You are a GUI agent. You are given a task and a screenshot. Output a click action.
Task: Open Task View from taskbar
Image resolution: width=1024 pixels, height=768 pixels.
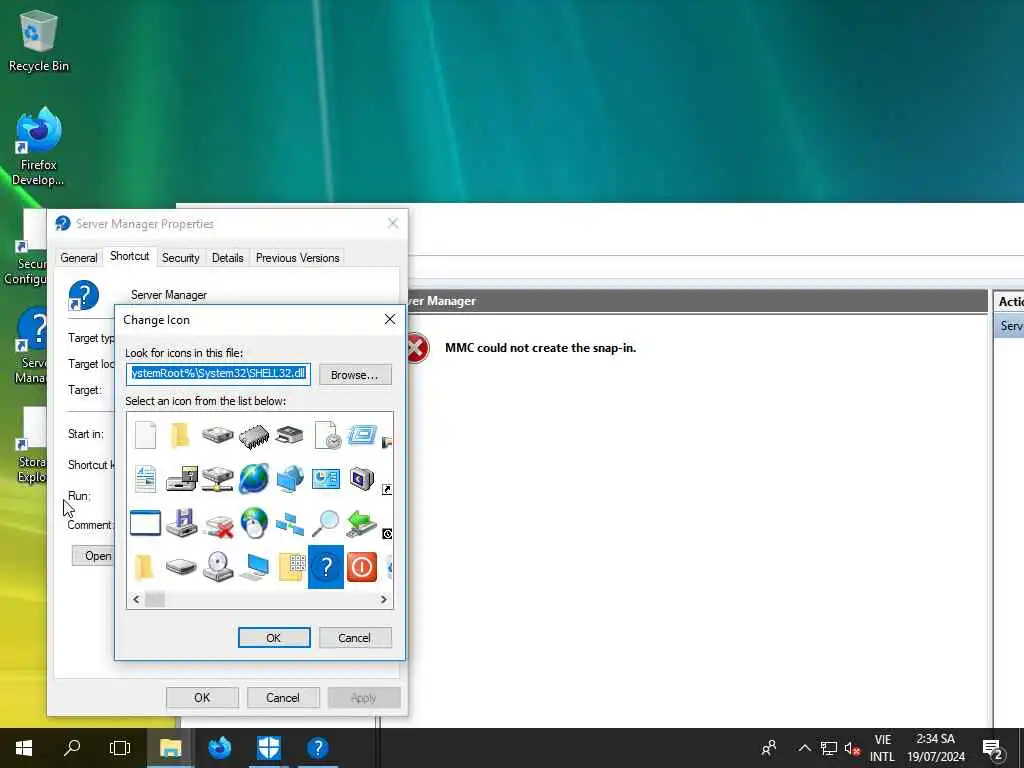pos(120,748)
